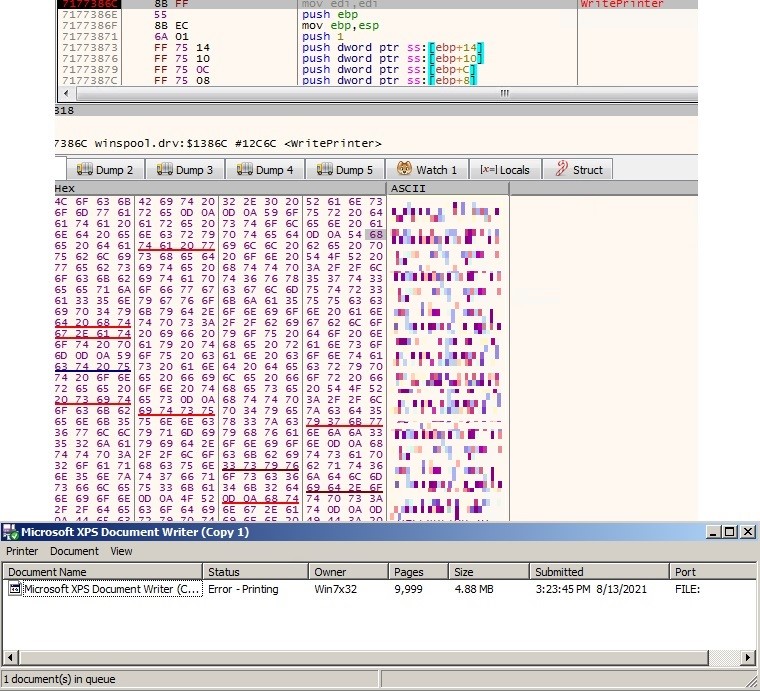Screen dimensions: 760x691
Task: Open the Document menu
Action: click(74, 551)
